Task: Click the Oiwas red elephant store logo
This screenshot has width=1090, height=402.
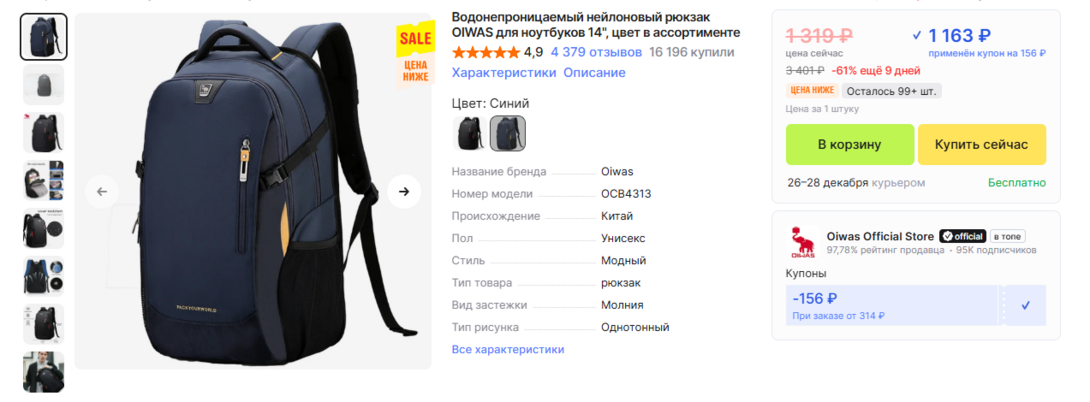Action: [802, 243]
